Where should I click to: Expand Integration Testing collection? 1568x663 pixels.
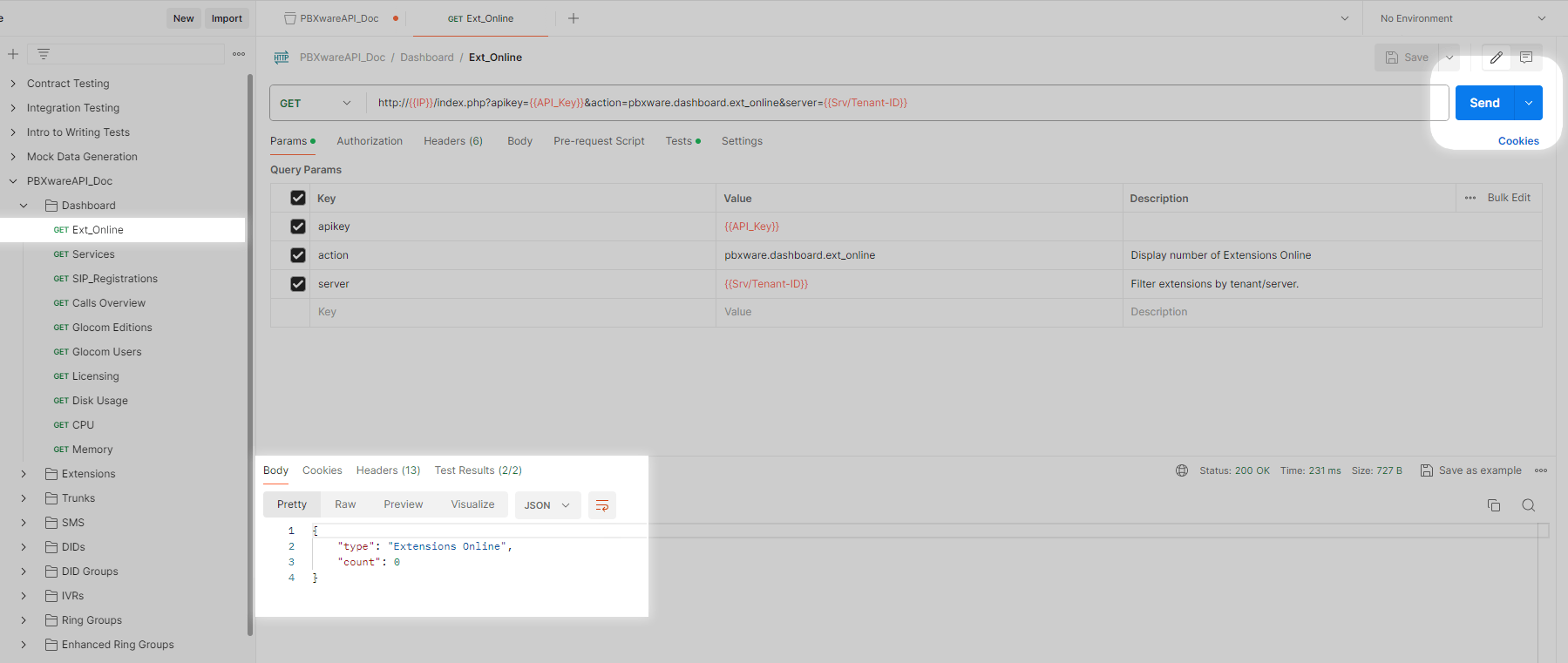point(13,108)
